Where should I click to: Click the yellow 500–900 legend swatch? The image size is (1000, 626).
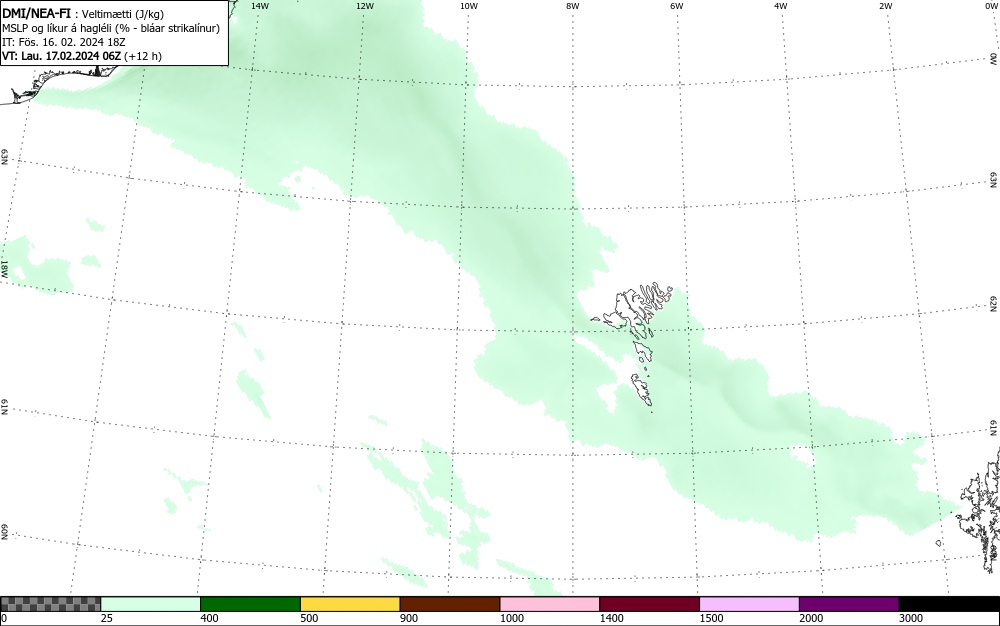click(x=350, y=604)
